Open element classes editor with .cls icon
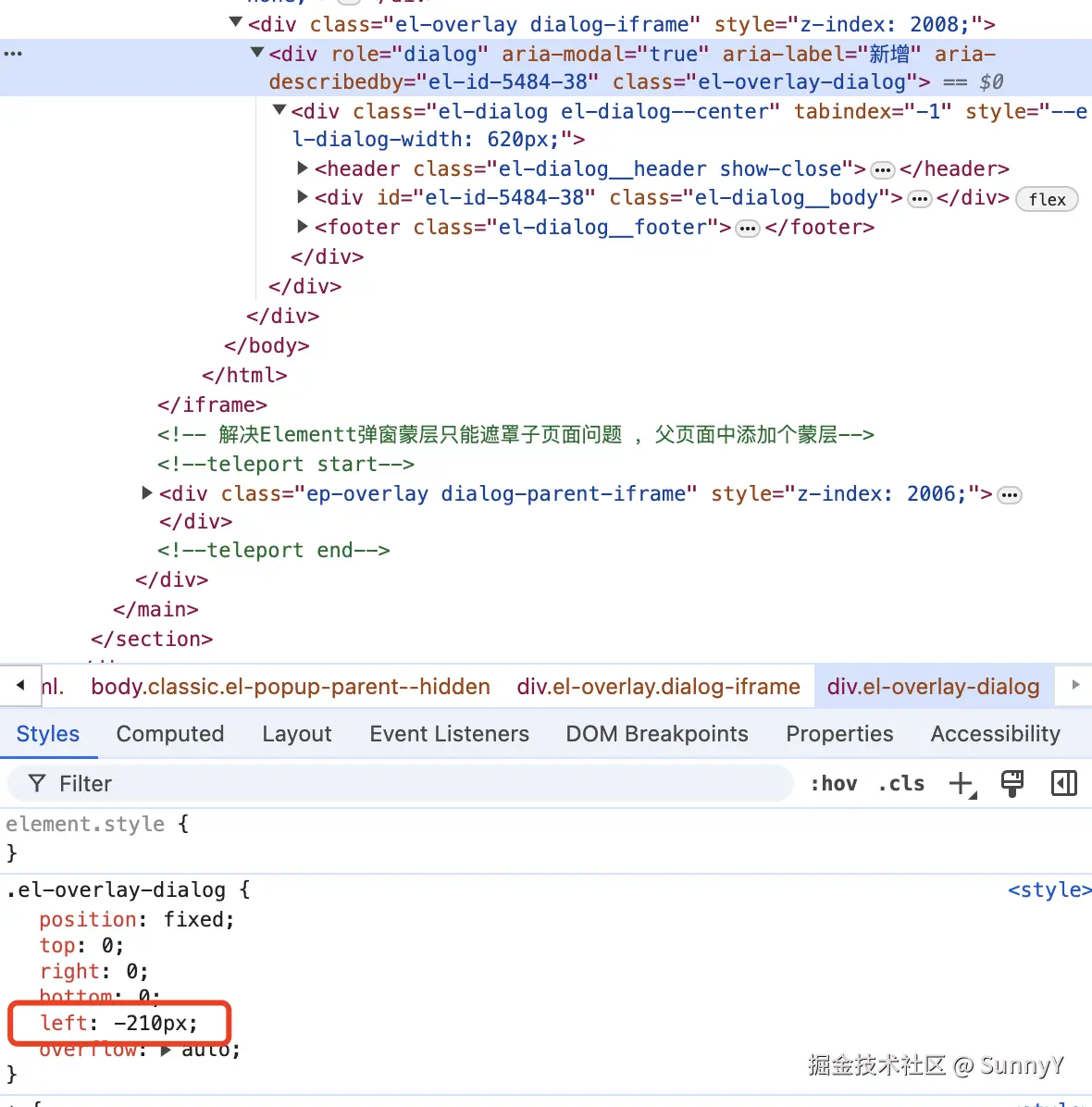The width and height of the screenshot is (1092, 1107). tap(900, 783)
